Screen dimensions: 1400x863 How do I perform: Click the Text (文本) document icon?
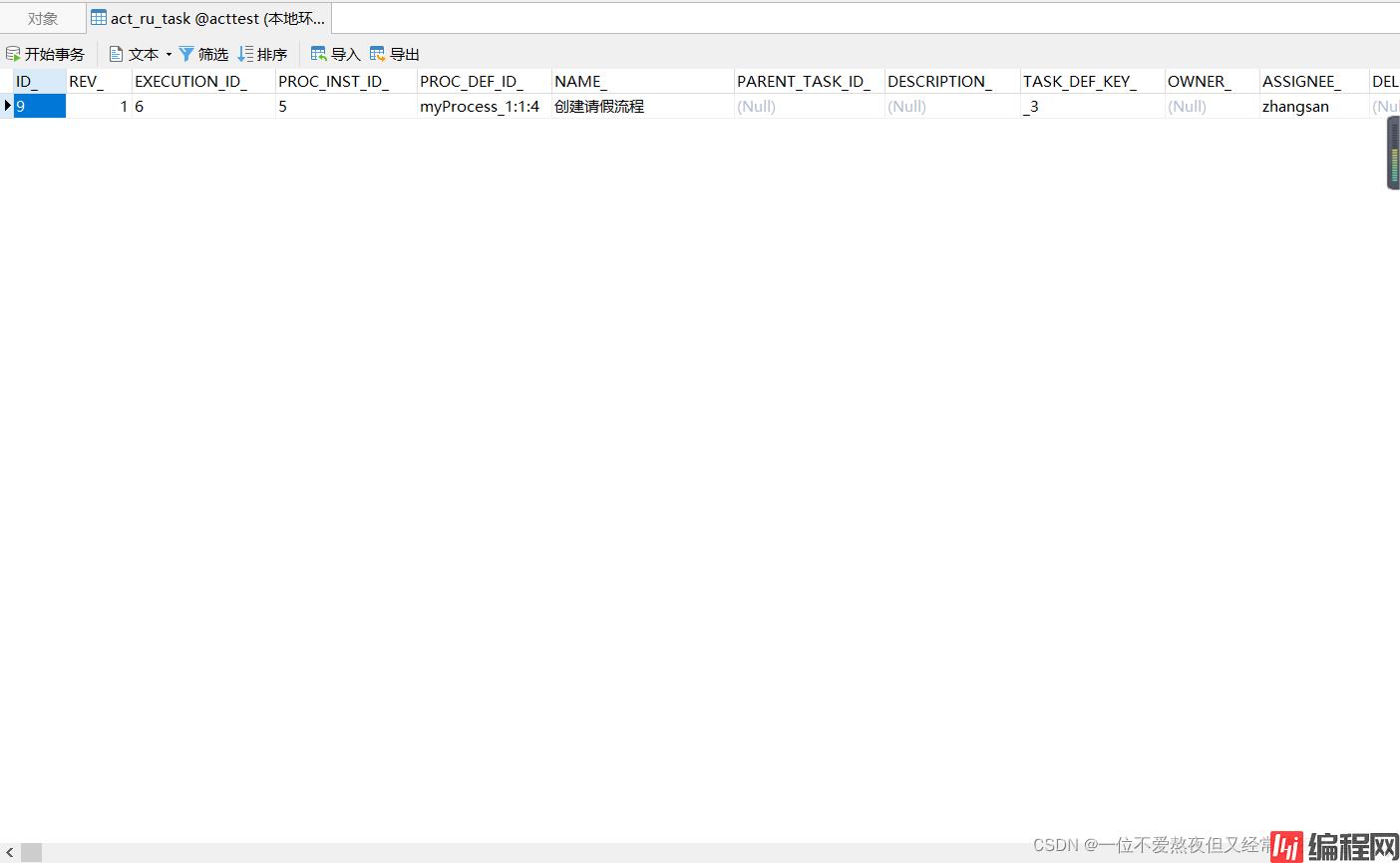[x=116, y=54]
